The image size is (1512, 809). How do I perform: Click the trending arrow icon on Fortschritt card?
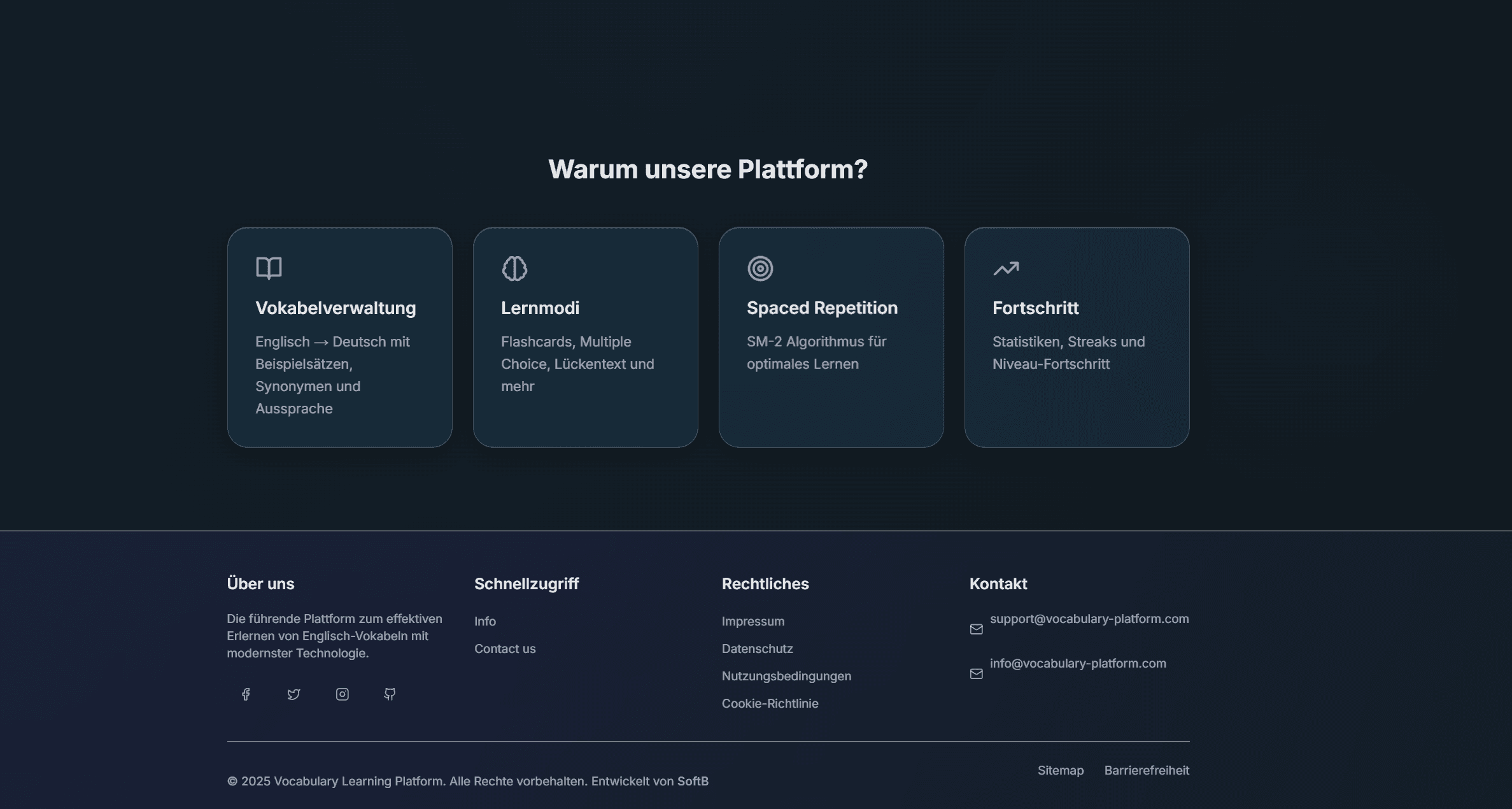click(x=1006, y=268)
